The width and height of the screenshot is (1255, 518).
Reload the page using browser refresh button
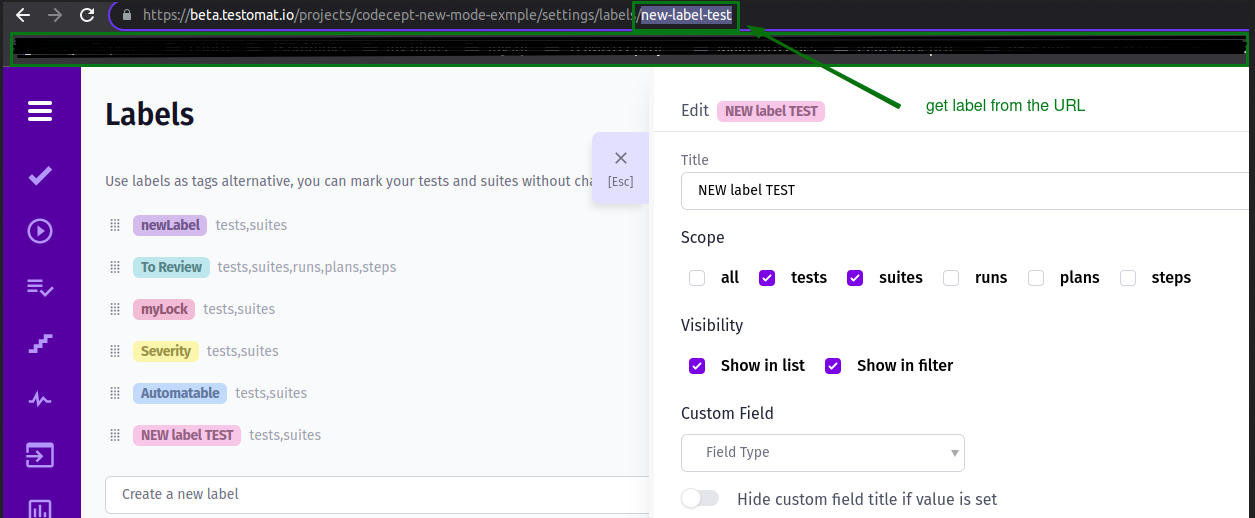coord(87,15)
